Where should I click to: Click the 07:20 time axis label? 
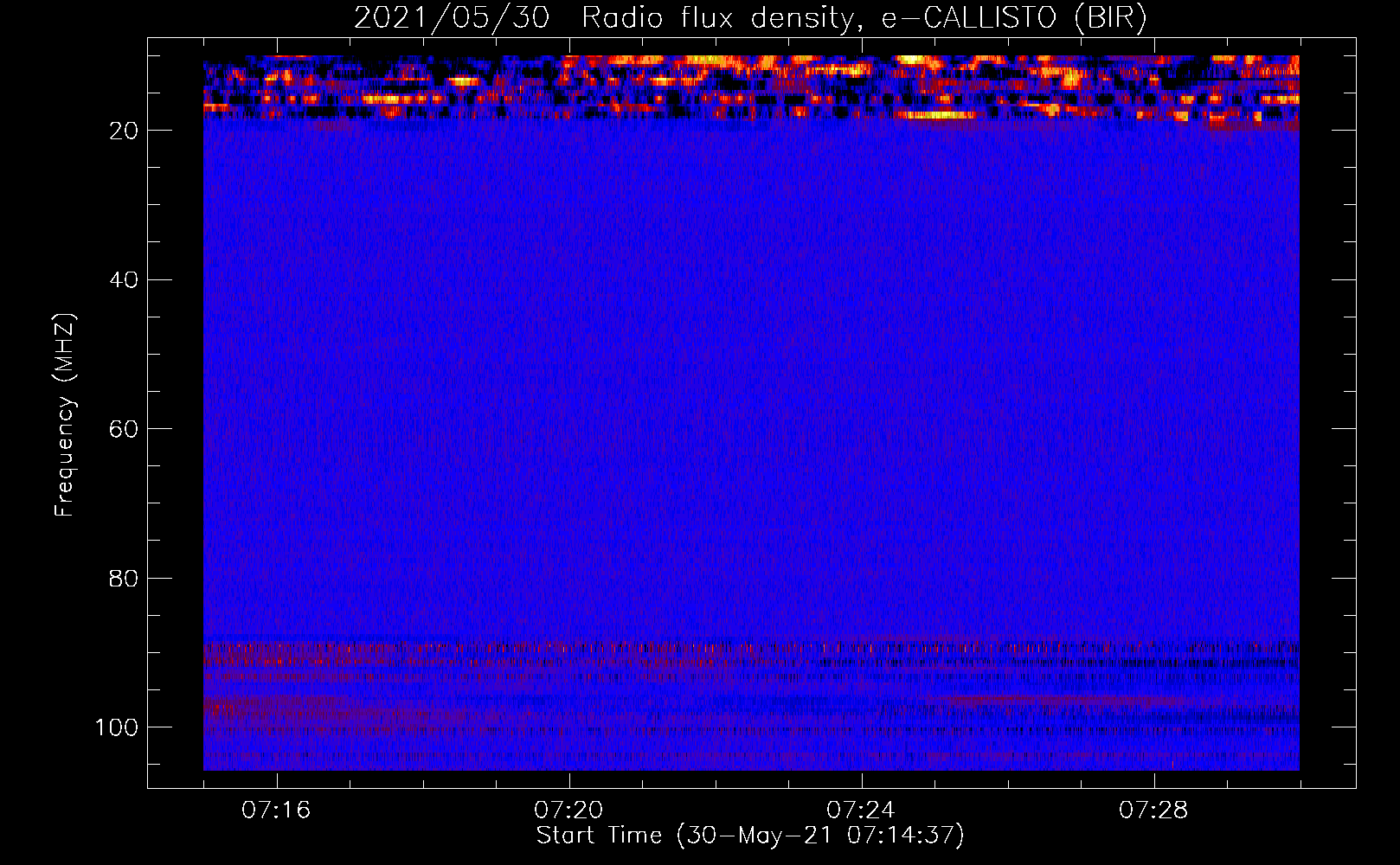(x=568, y=811)
